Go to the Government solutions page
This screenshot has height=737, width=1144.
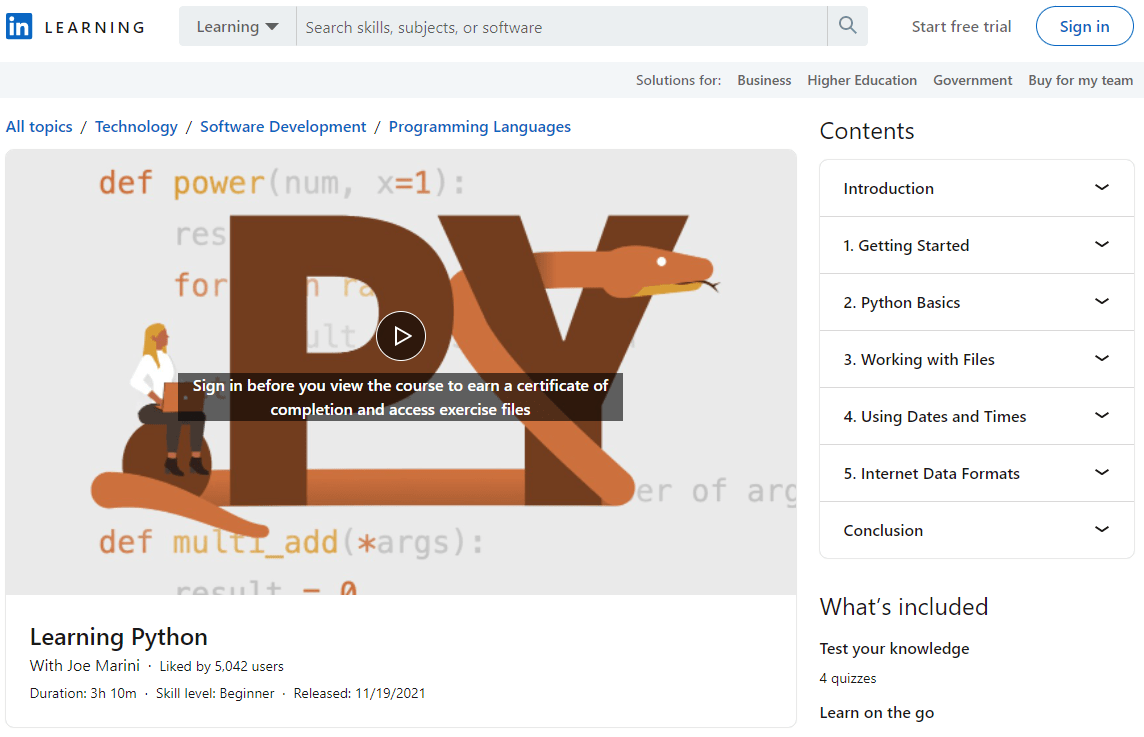[x=972, y=80]
